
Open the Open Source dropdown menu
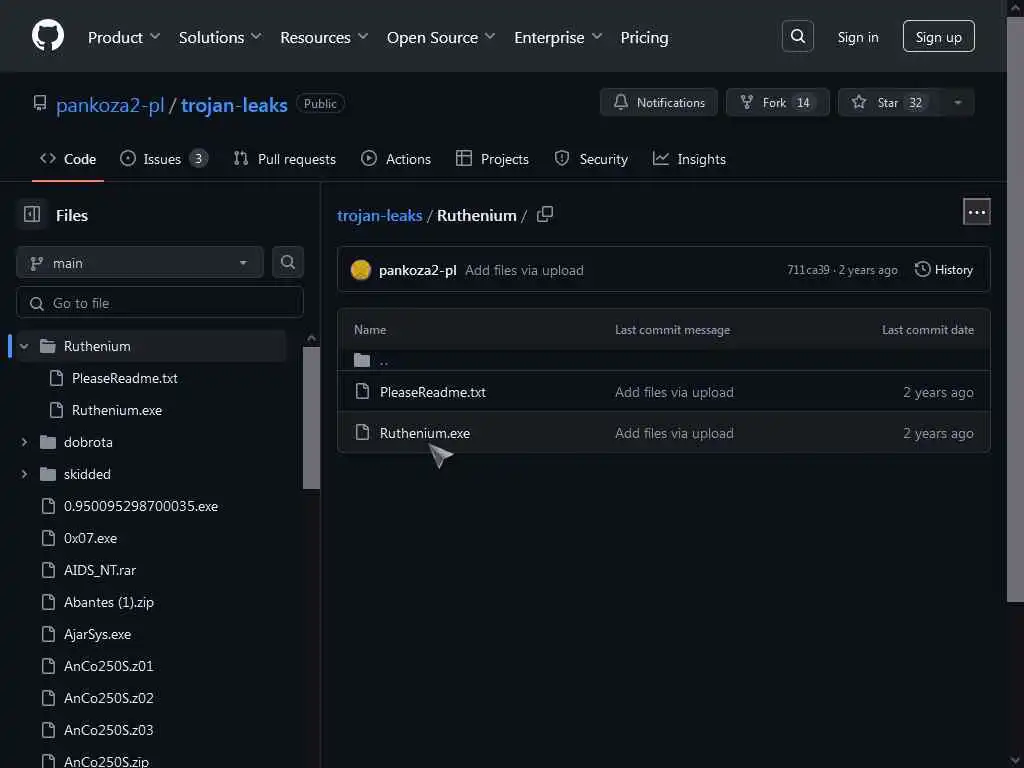point(441,37)
